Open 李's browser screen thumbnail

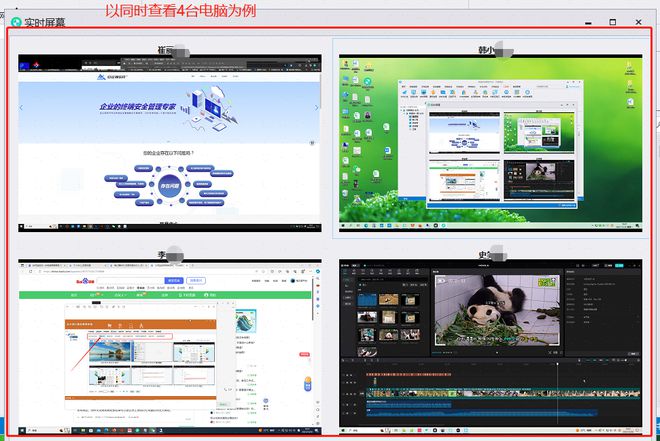click(170, 347)
